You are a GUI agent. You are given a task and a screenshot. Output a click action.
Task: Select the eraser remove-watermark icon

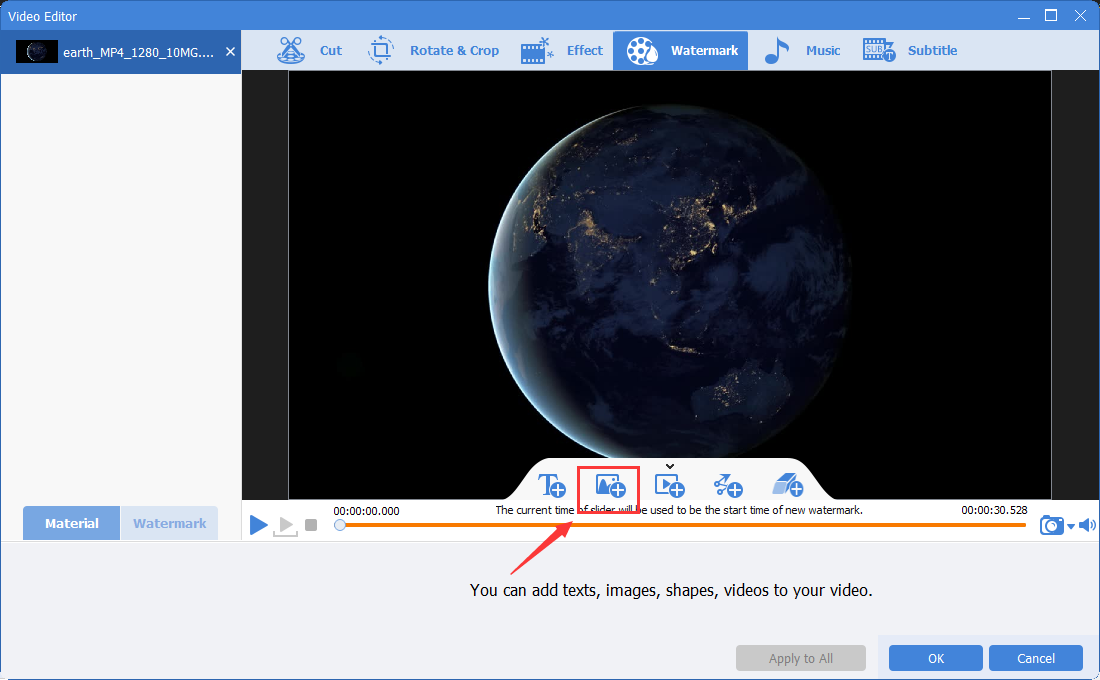pyautogui.click(x=788, y=486)
